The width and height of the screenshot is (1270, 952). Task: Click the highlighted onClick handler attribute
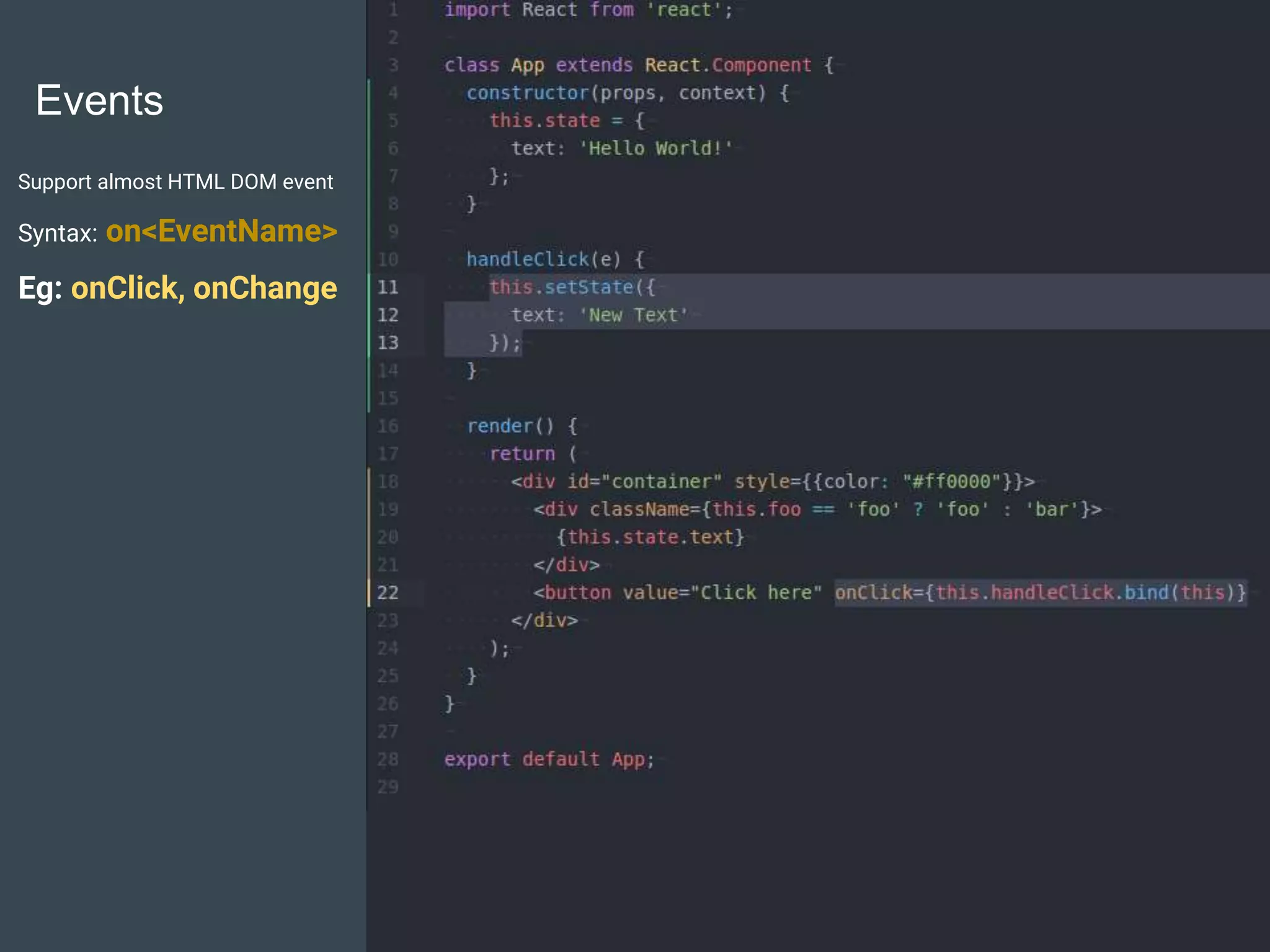tap(1040, 593)
